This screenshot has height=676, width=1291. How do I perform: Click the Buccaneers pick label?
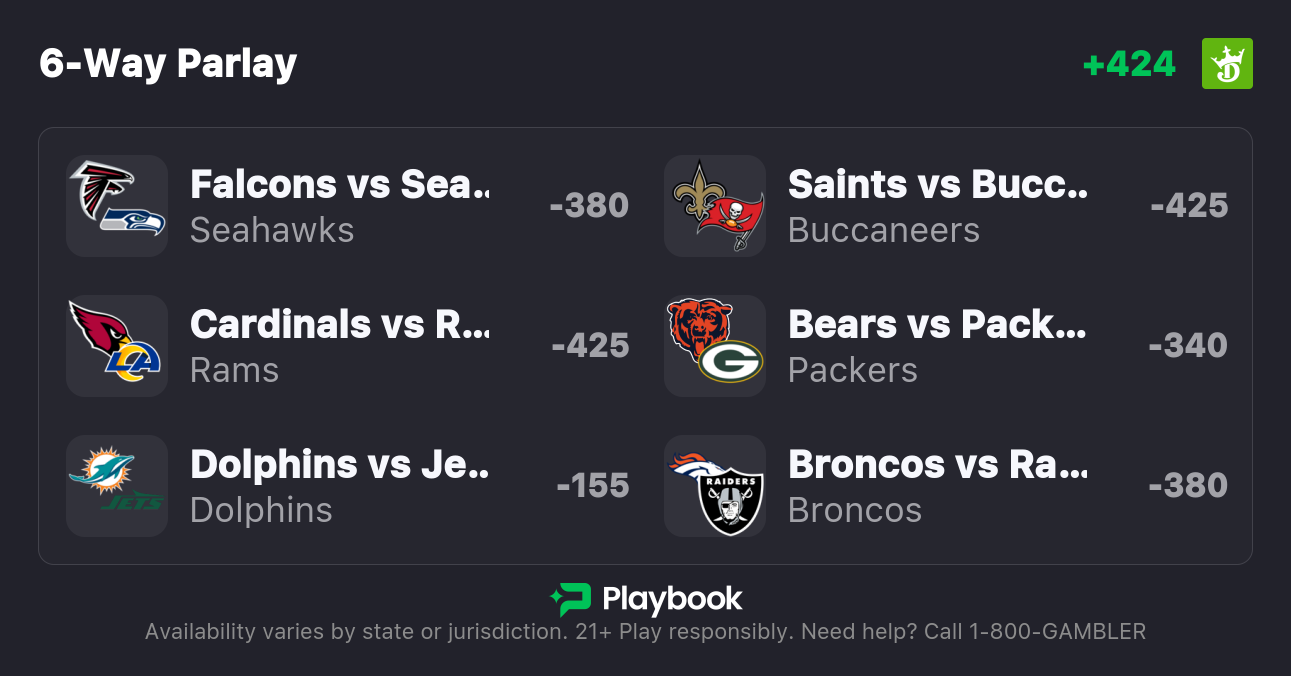884,230
